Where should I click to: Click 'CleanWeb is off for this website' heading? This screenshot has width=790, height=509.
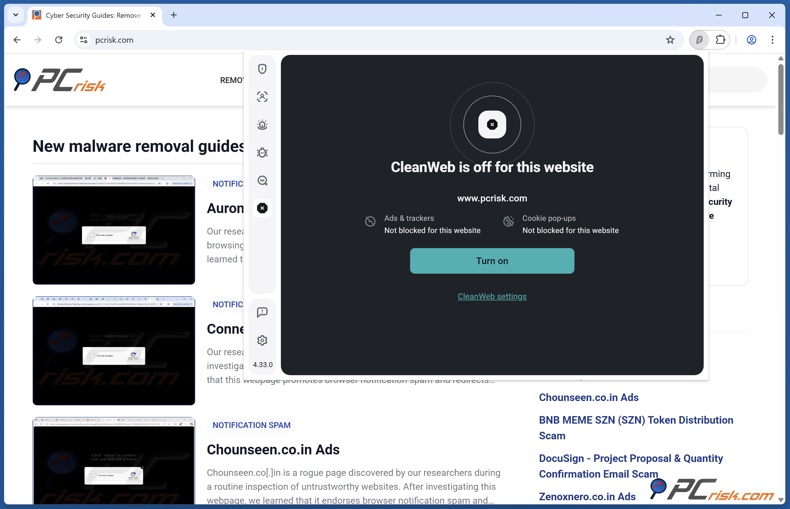(x=492, y=167)
